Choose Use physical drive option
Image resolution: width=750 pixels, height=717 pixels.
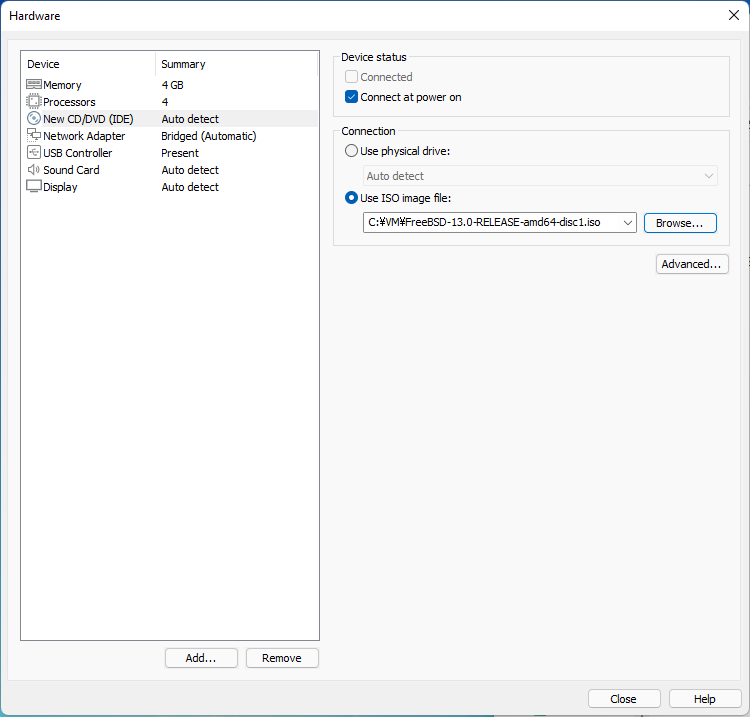coord(351,151)
